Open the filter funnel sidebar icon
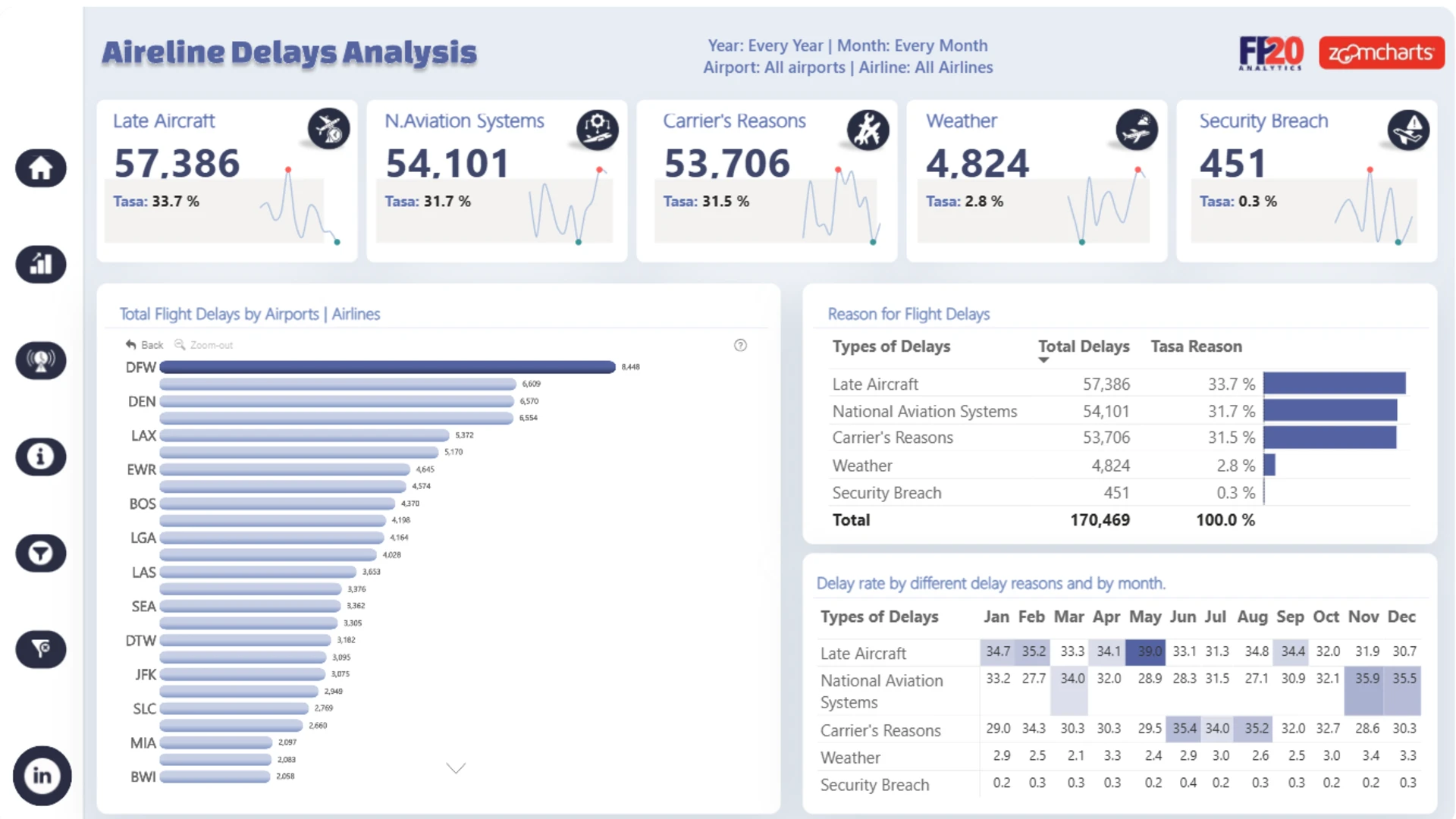 (x=41, y=553)
